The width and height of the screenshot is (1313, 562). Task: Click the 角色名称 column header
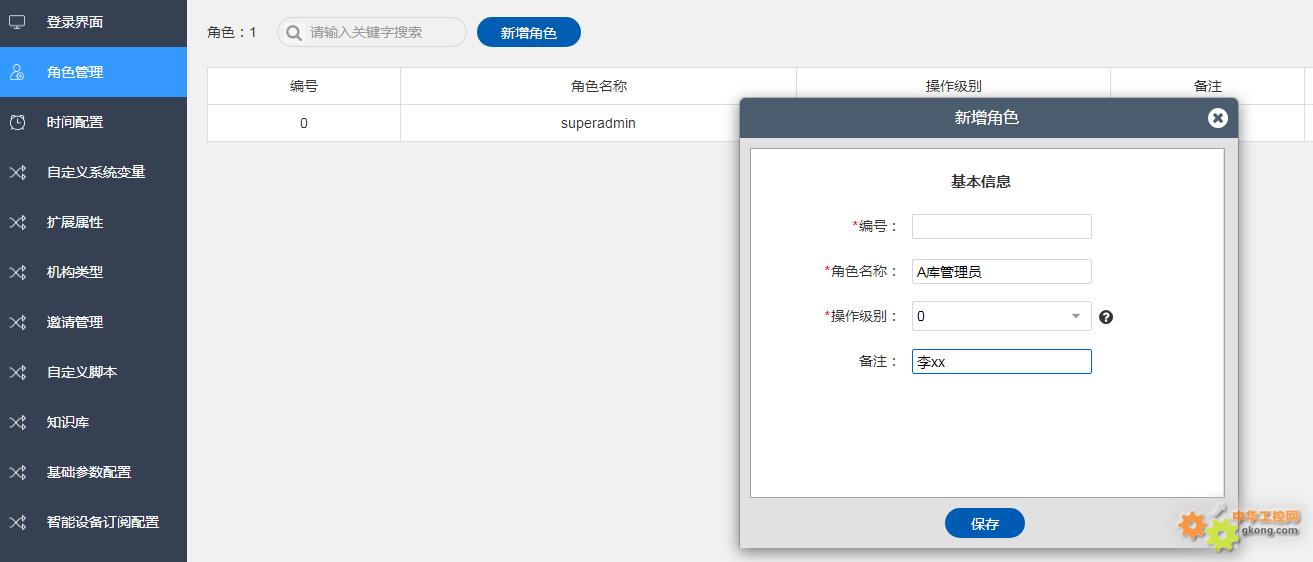point(598,86)
